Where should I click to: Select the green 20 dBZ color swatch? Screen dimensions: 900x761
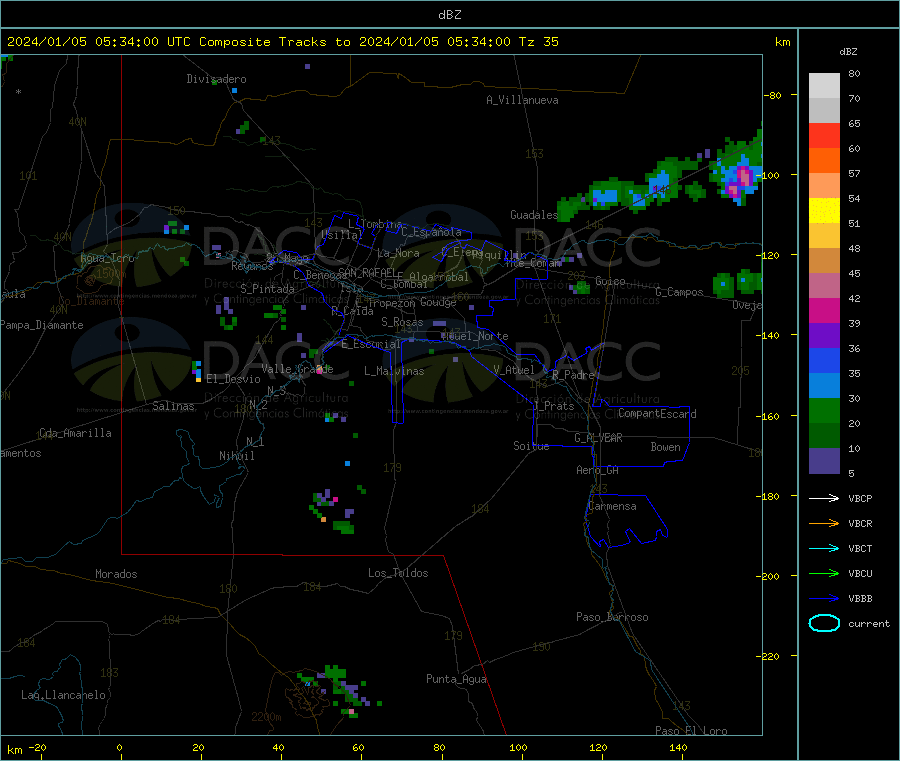[824, 410]
